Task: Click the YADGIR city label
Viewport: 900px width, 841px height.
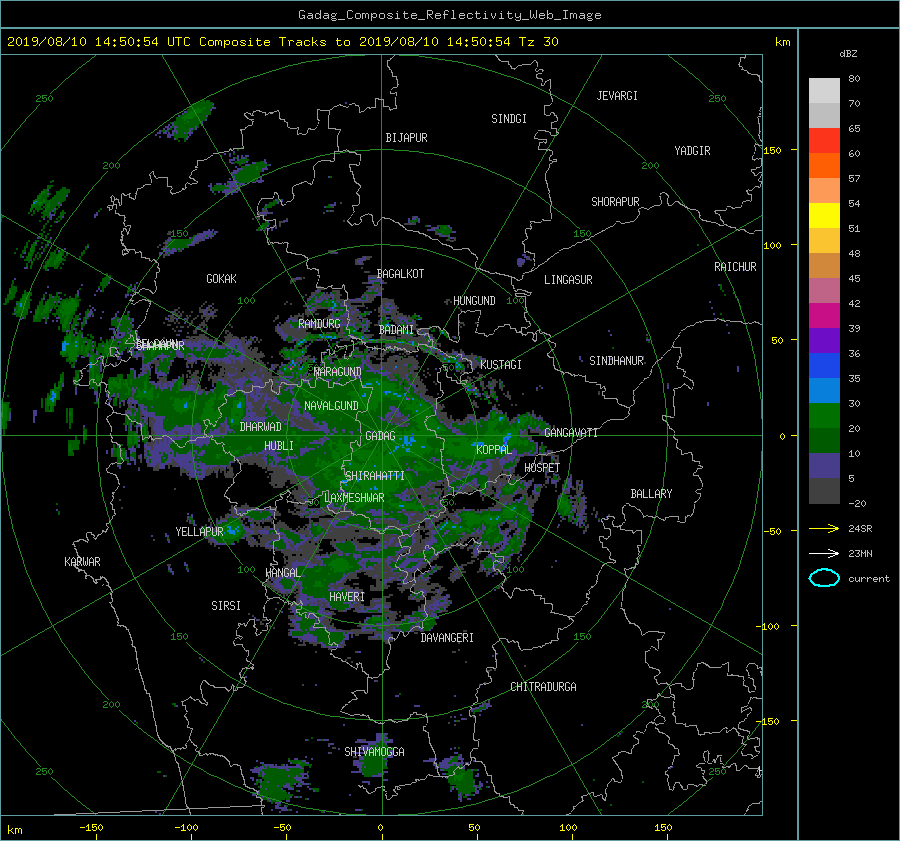Action: click(692, 151)
